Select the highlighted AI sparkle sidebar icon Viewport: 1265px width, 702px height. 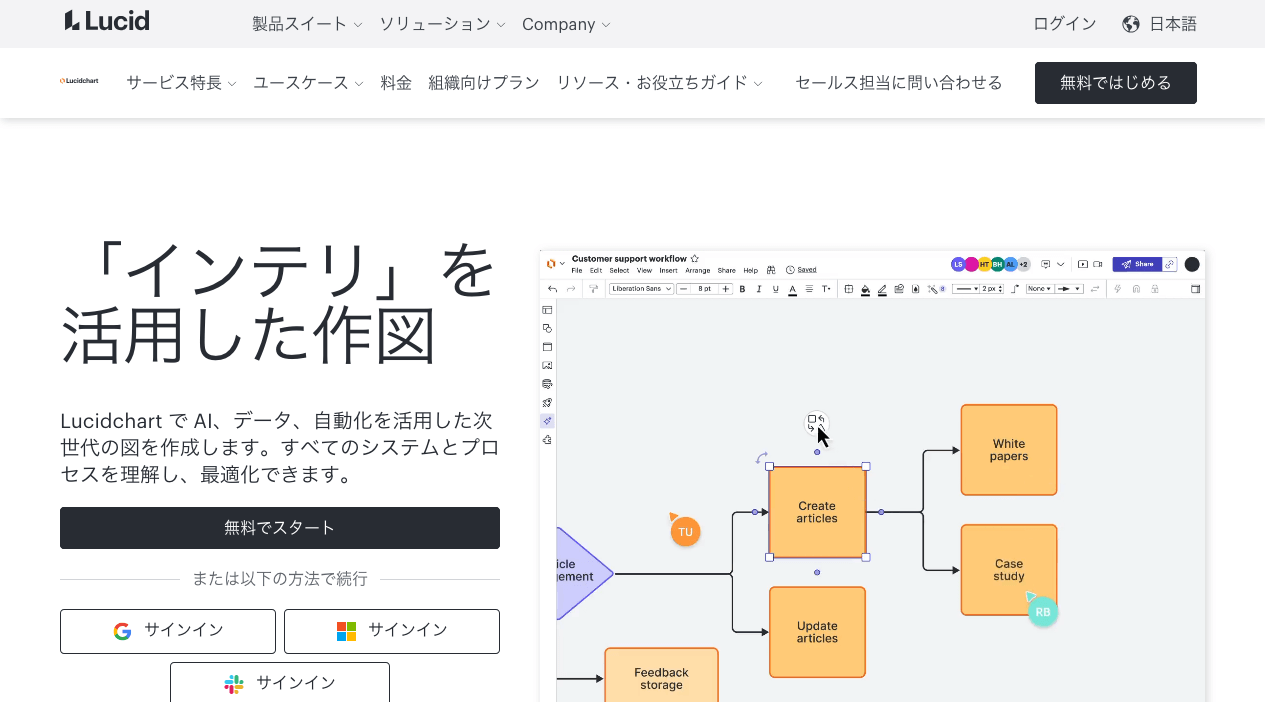click(547, 421)
